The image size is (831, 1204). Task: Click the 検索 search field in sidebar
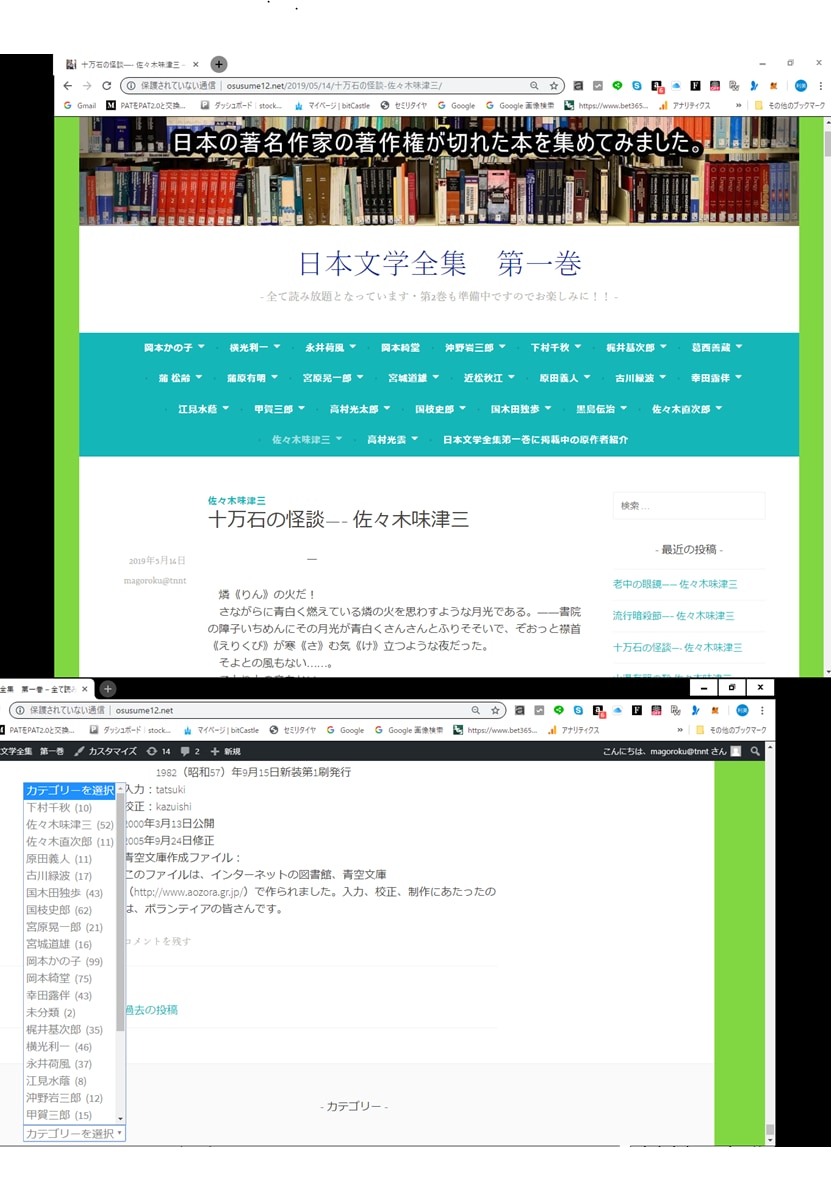(689, 506)
